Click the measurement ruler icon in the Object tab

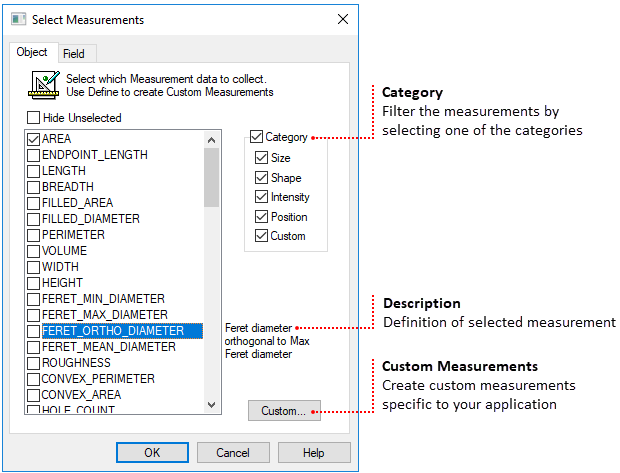42,86
